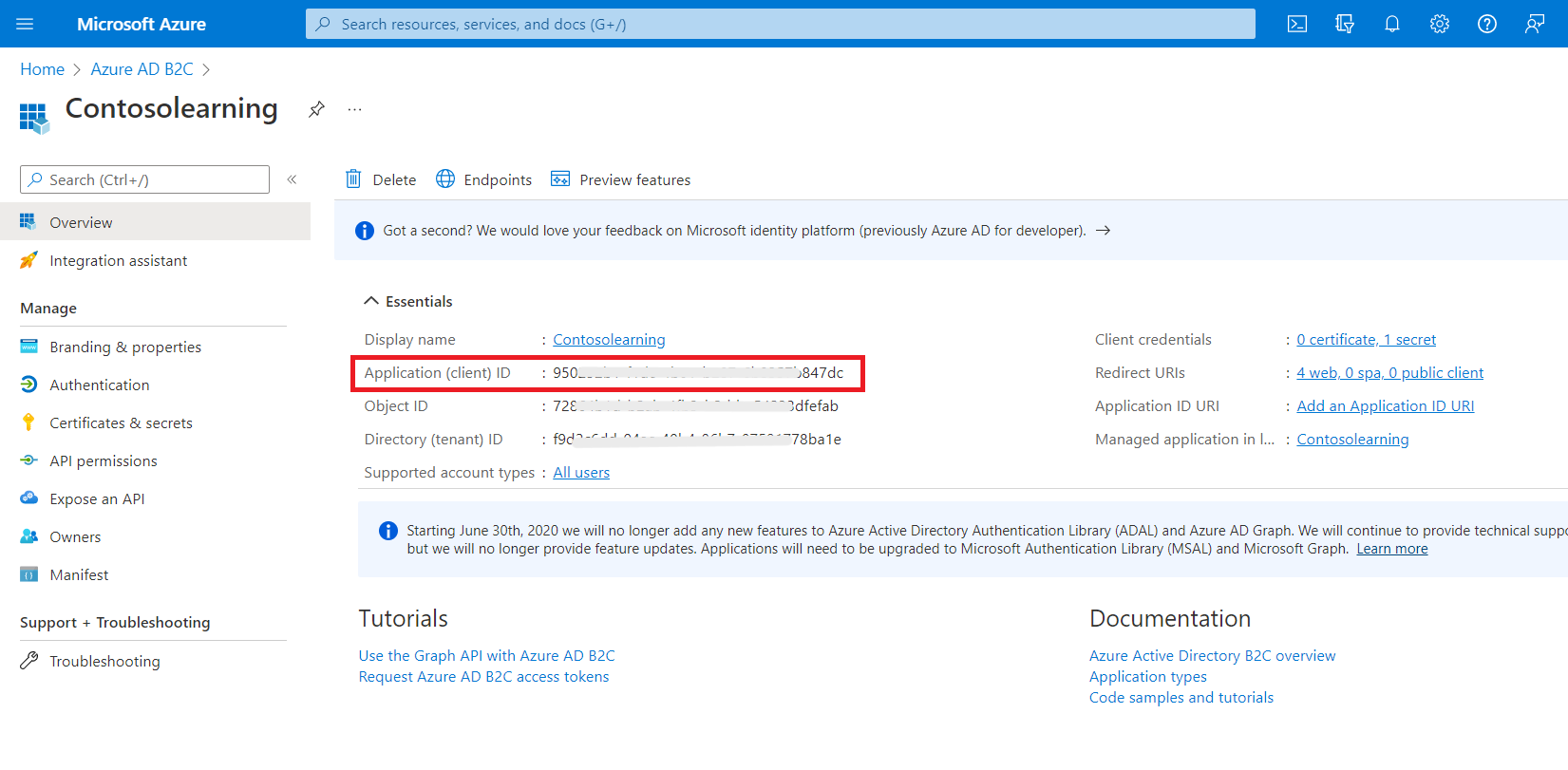Open portal settings gear

(1440, 24)
